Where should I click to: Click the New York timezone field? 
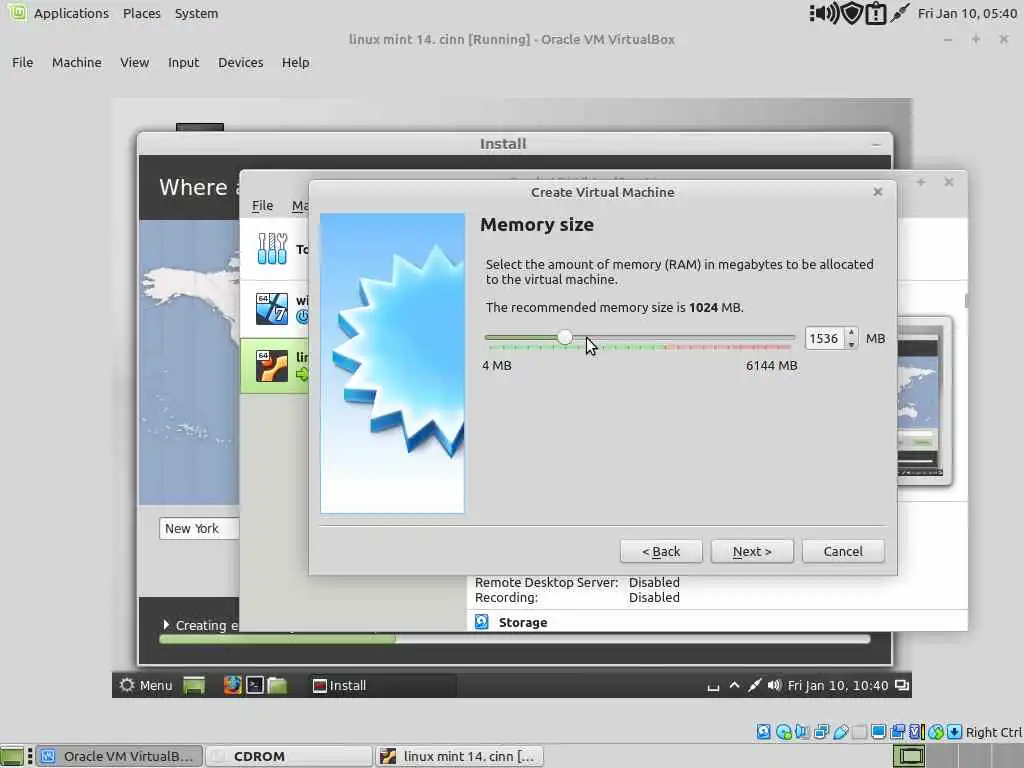point(199,528)
